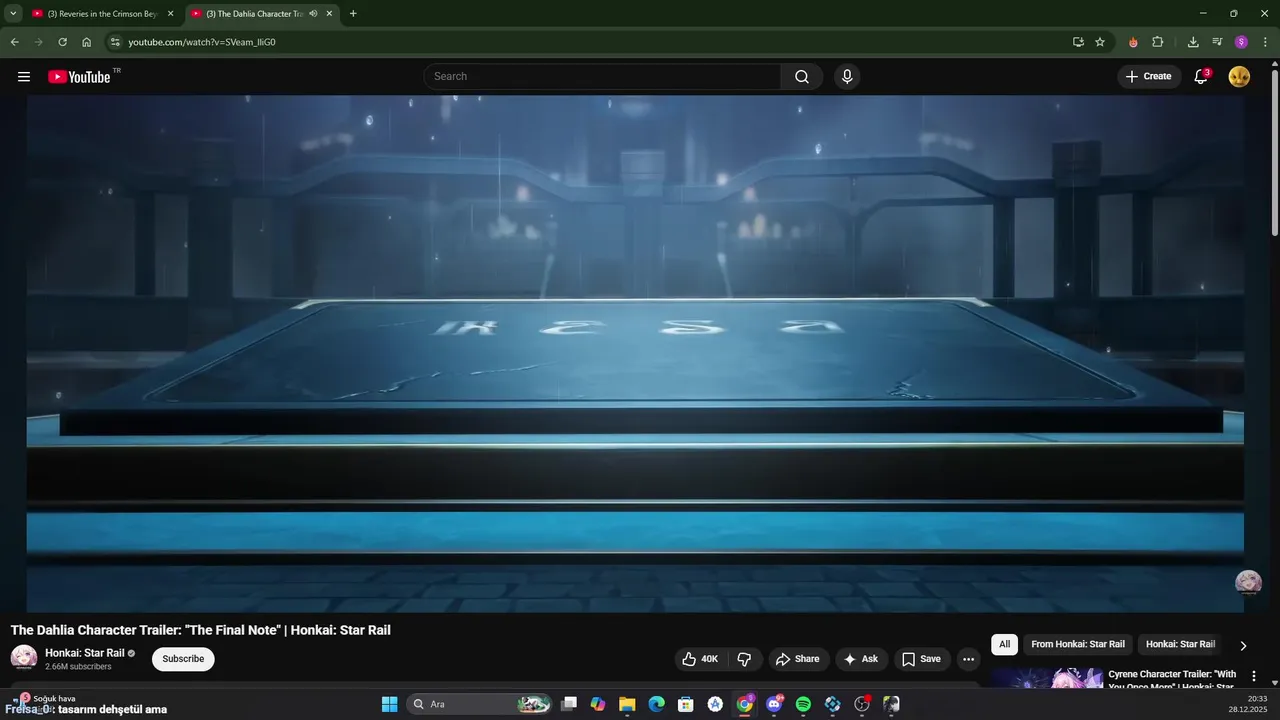Open Discord from taskbar
Viewport: 1280px width, 720px height.
click(x=774, y=704)
